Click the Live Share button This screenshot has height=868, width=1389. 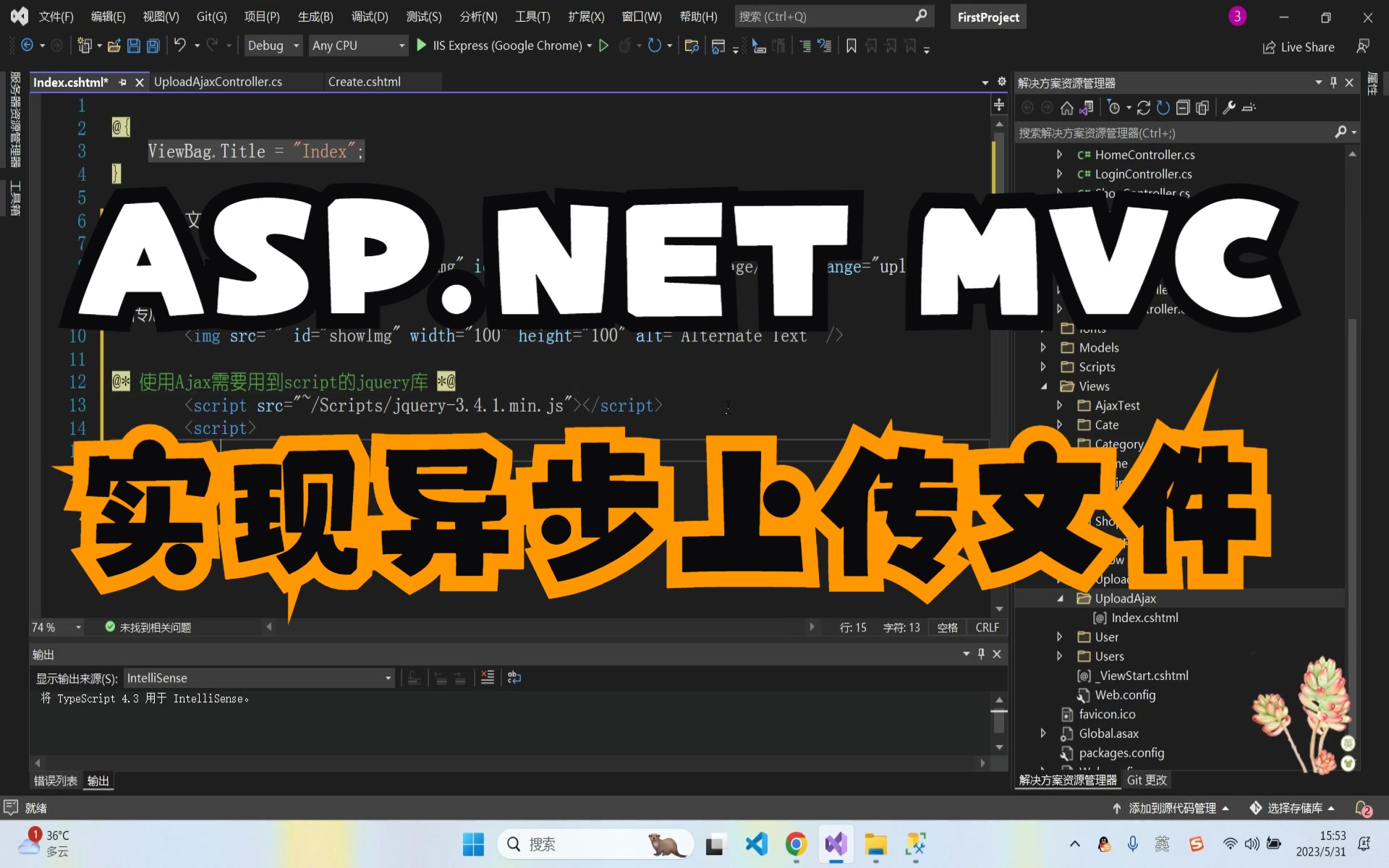point(1299,47)
